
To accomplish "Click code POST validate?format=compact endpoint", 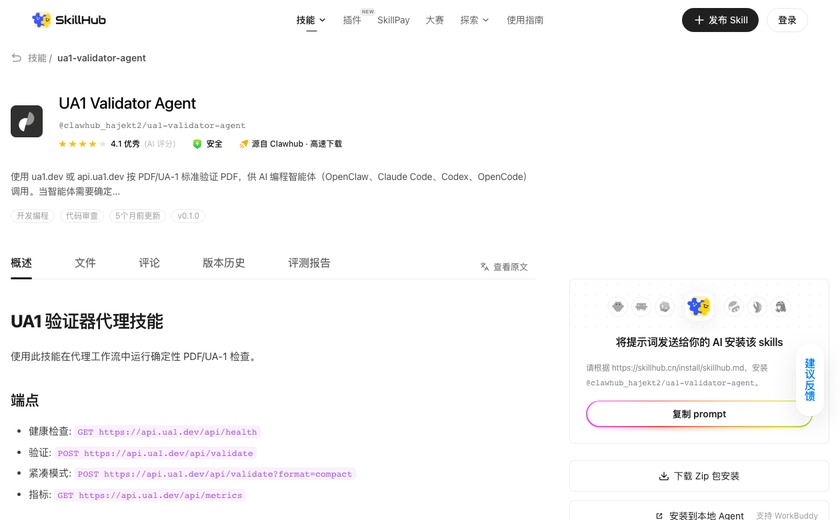I will click(215, 474).
